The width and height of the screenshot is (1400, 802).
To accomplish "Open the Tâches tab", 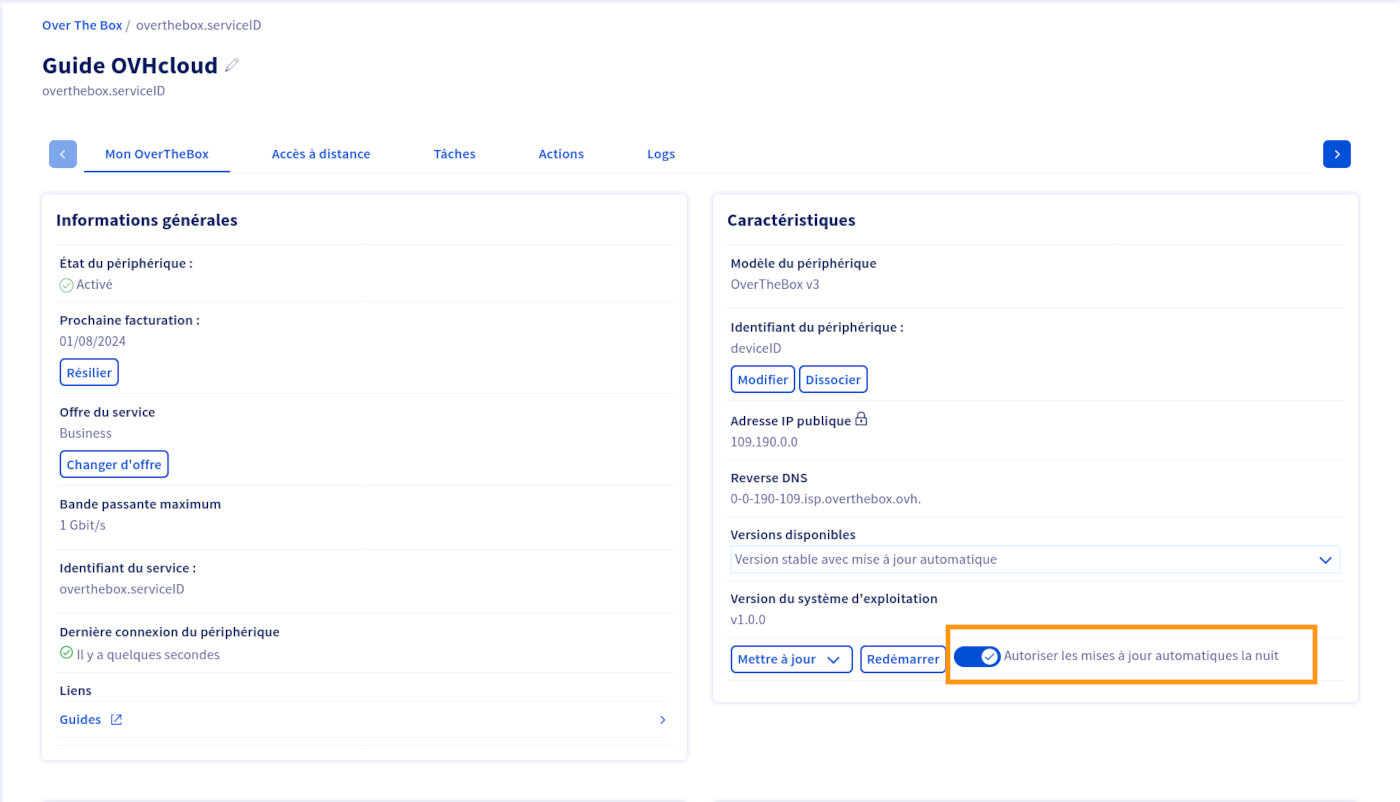I will pyautogui.click(x=454, y=154).
